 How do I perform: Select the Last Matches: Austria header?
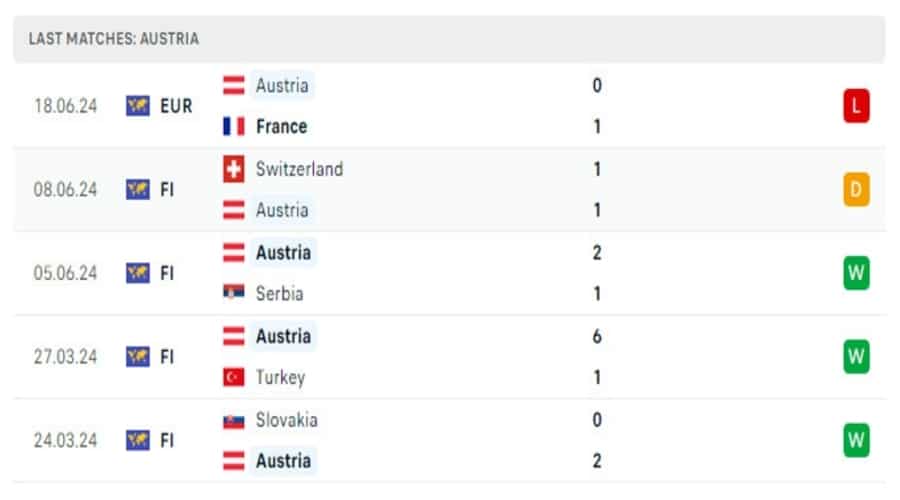point(114,39)
